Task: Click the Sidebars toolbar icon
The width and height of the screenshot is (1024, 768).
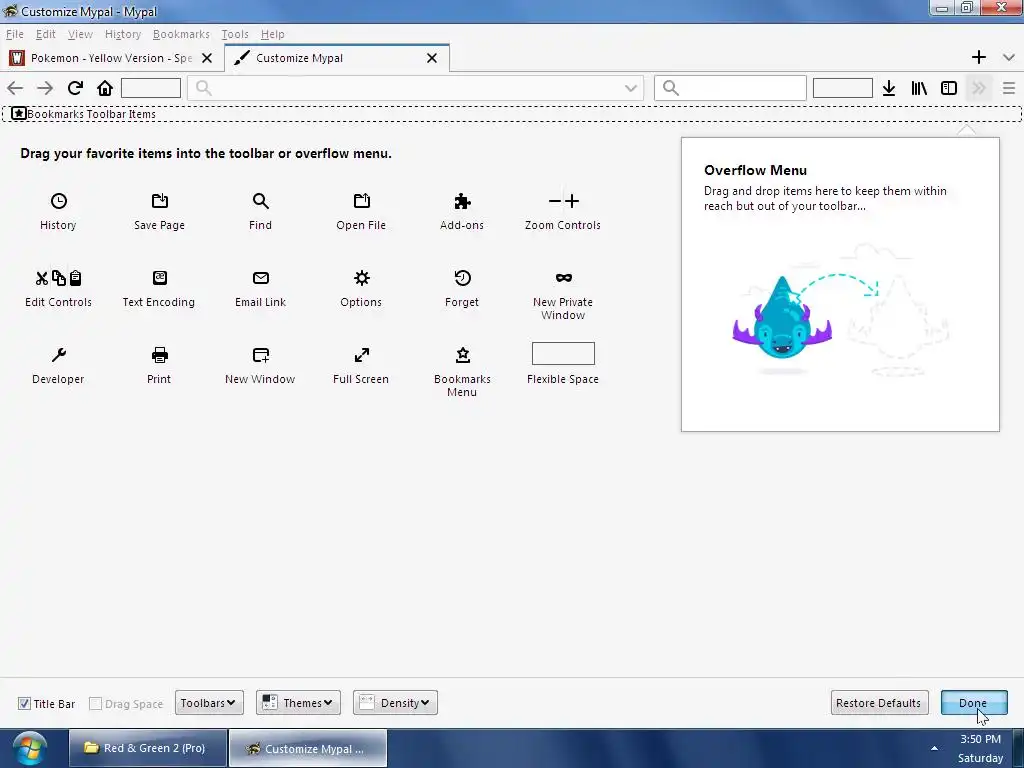Action: tap(949, 88)
